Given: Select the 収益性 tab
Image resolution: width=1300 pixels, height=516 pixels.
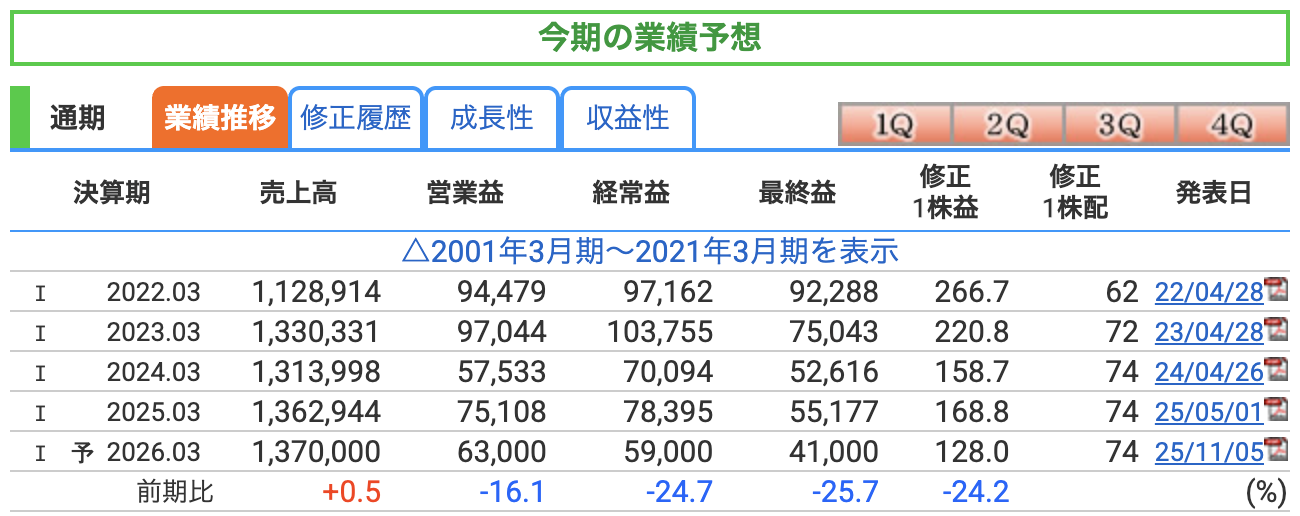Looking at the screenshot, I should click(628, 118).
